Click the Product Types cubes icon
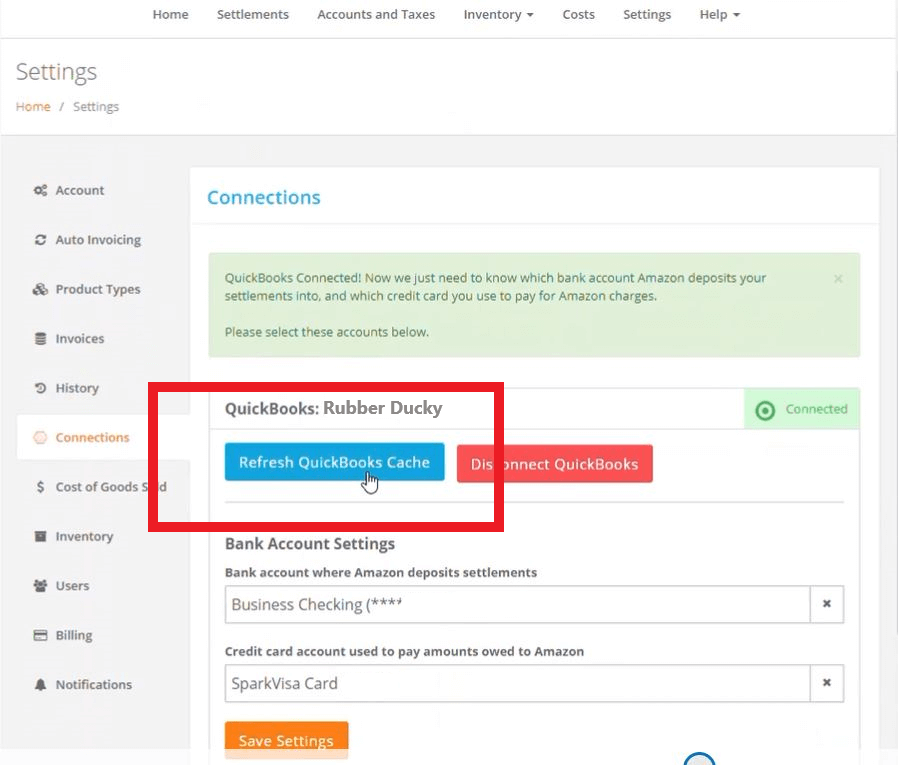 click(x=40, y=289)
